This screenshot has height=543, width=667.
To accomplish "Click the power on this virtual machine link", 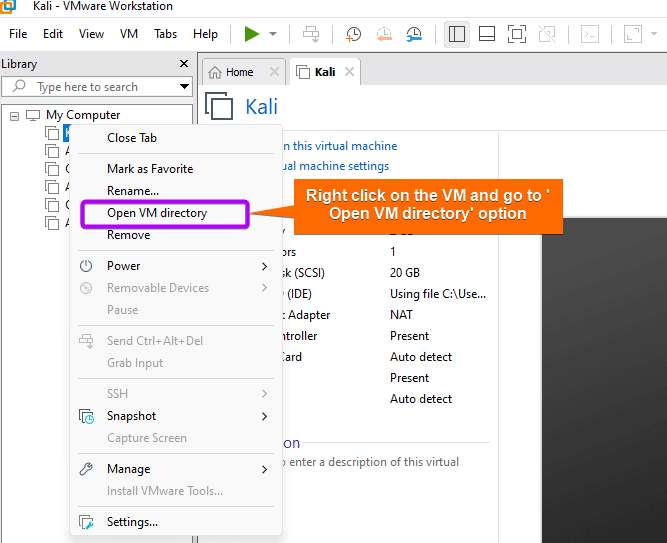I will (340, 146).
